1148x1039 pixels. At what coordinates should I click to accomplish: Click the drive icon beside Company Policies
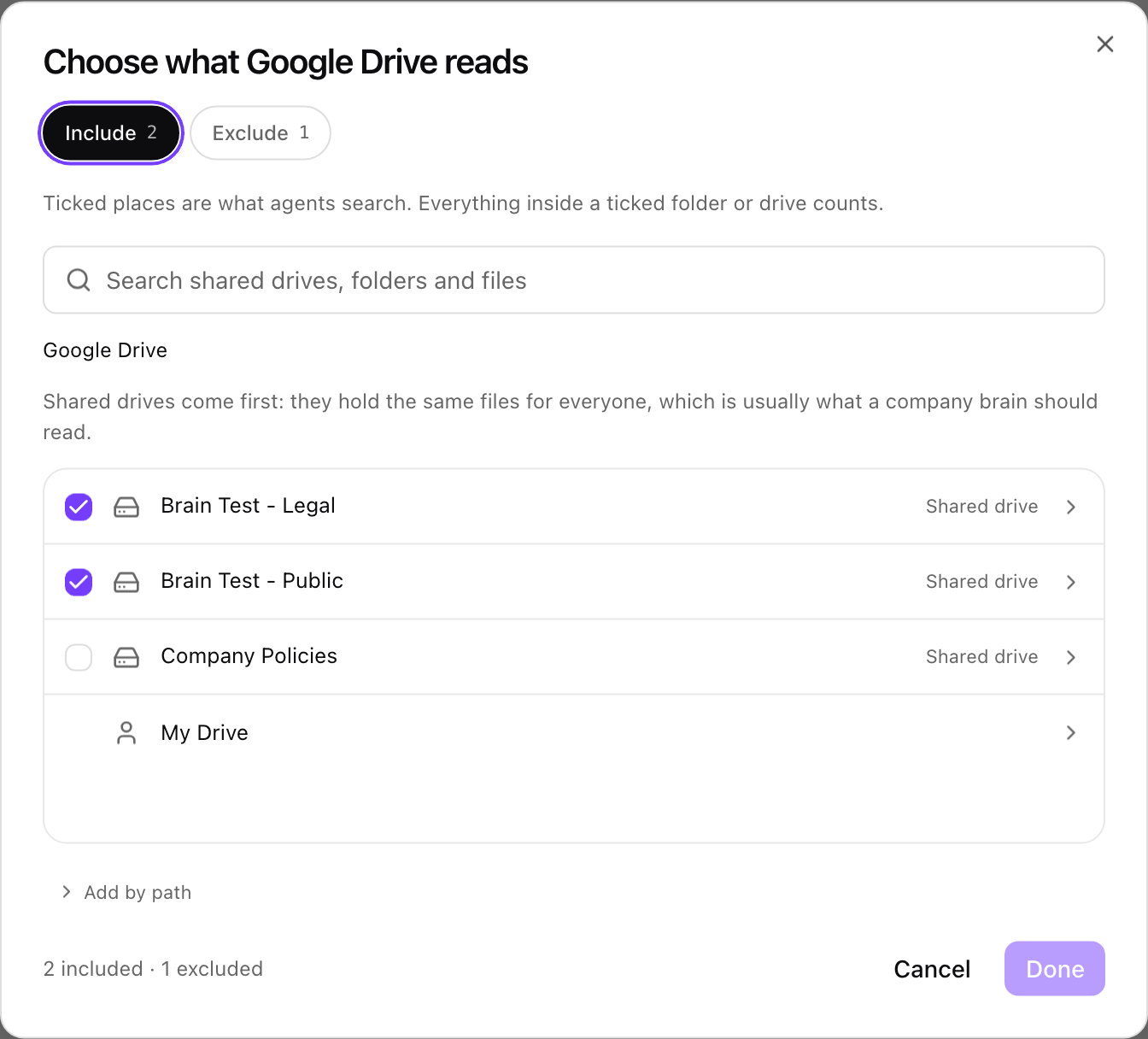(126, 657)
